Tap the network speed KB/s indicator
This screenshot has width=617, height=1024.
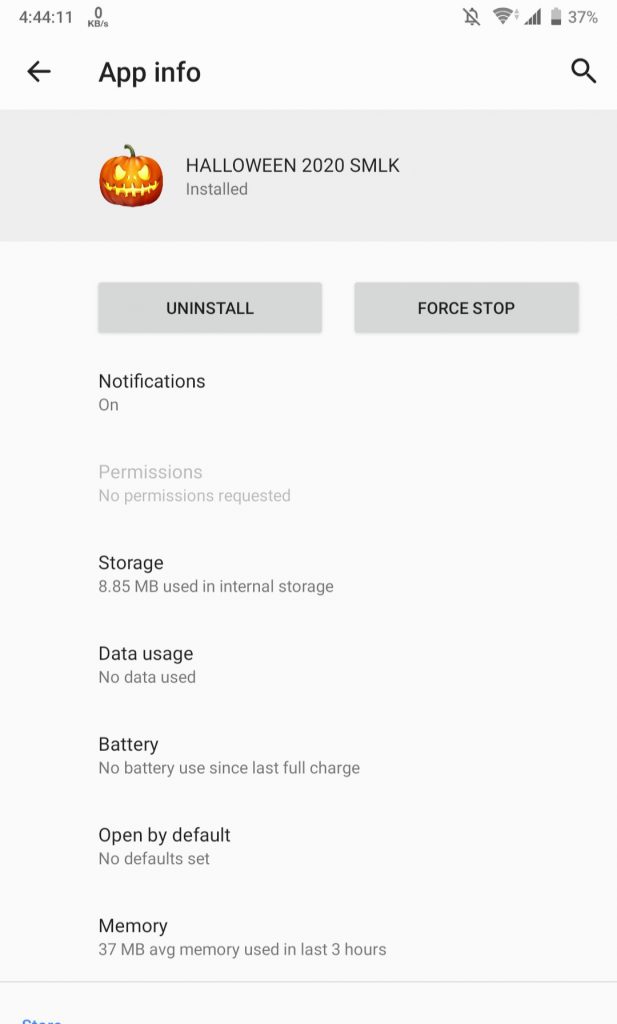click(98, 17)
